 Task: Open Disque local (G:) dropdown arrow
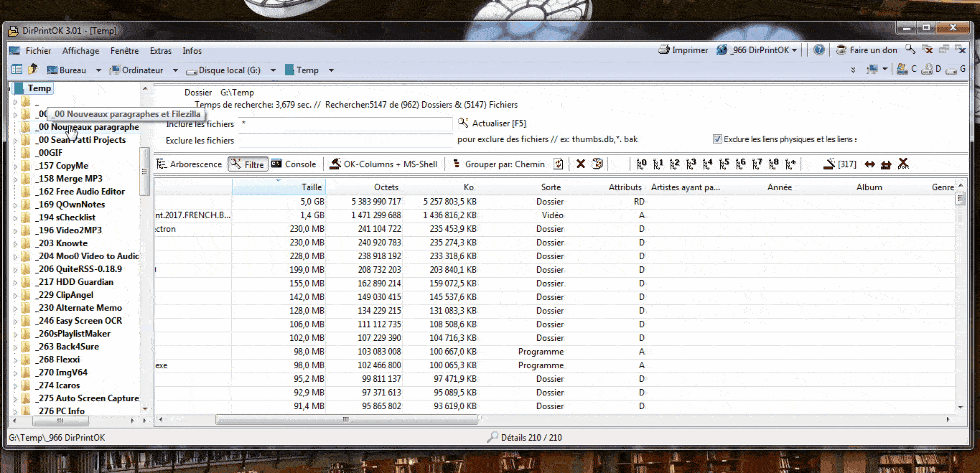click(273, 71)
